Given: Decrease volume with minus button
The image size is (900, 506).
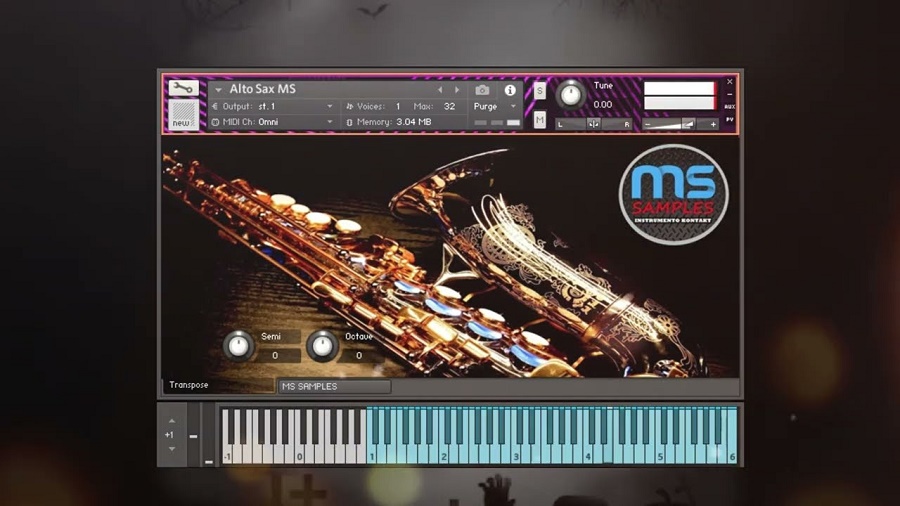Looking at the screenshot, I should 648,124.
